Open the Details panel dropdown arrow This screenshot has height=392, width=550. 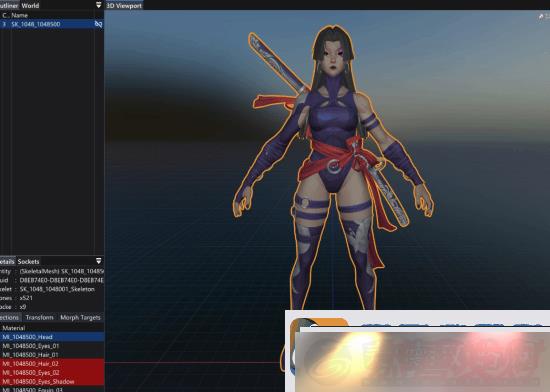point(99,261)
